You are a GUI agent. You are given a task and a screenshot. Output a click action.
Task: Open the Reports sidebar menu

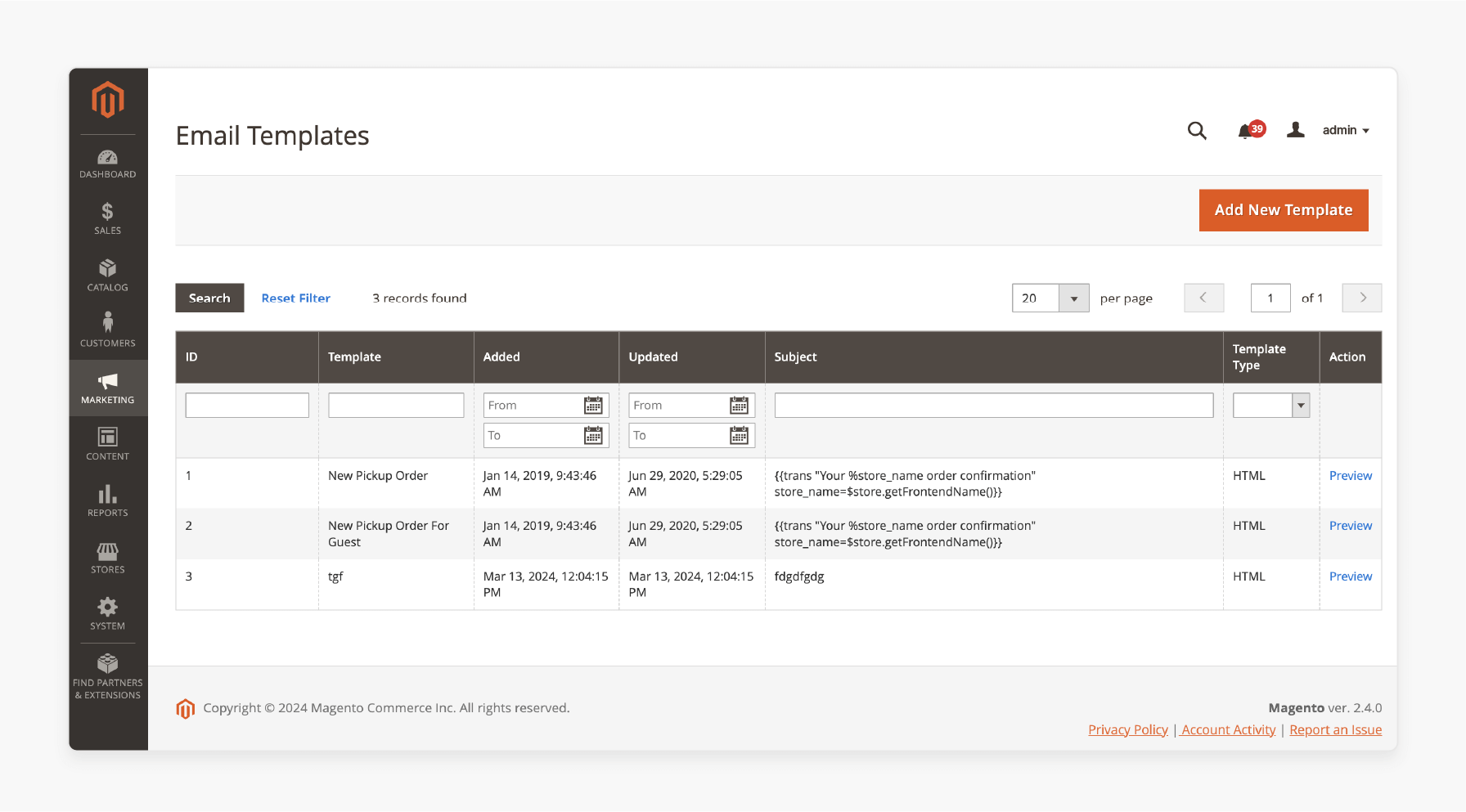coord(108,500)
